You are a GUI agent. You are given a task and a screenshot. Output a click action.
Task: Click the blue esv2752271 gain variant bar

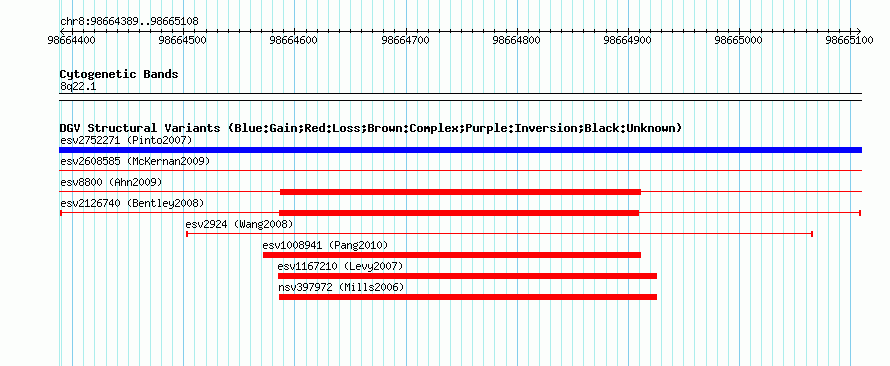[460, 150]
